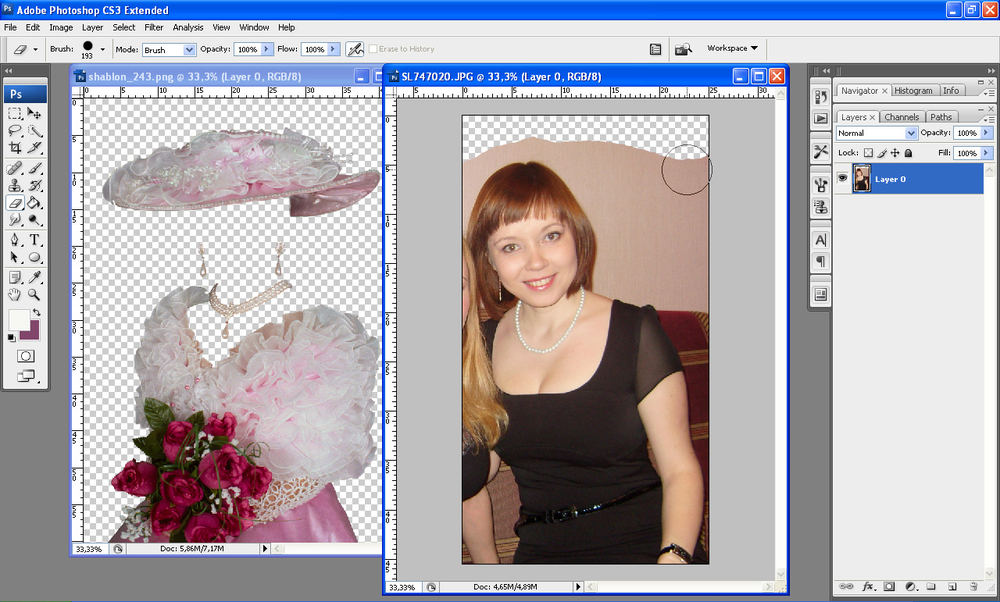Pick the Paint Bucket tool
The width and height of the screenshot is (1000, 602).
coord(34,202)
